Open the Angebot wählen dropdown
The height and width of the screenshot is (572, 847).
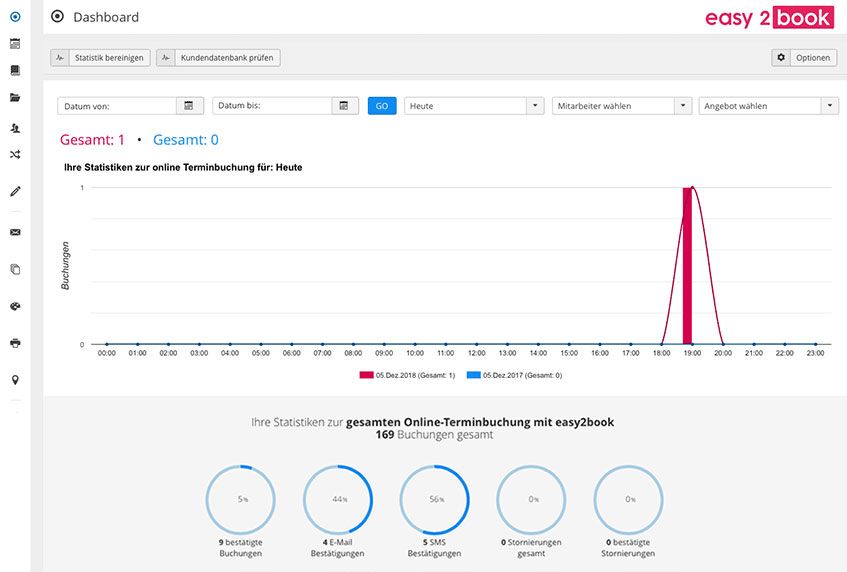click(769, 106)
